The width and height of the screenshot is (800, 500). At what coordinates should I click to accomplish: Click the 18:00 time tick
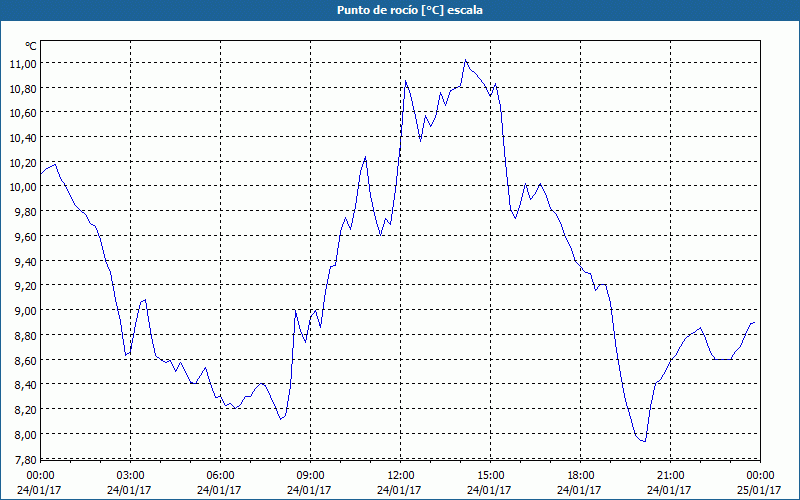tap(581, 476)
